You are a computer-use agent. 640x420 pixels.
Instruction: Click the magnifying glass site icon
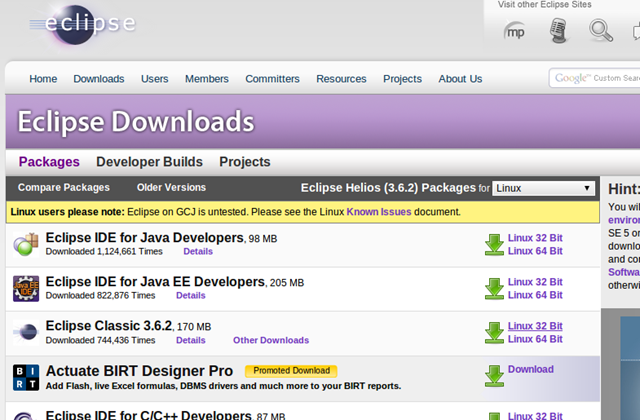click(601, 31)
